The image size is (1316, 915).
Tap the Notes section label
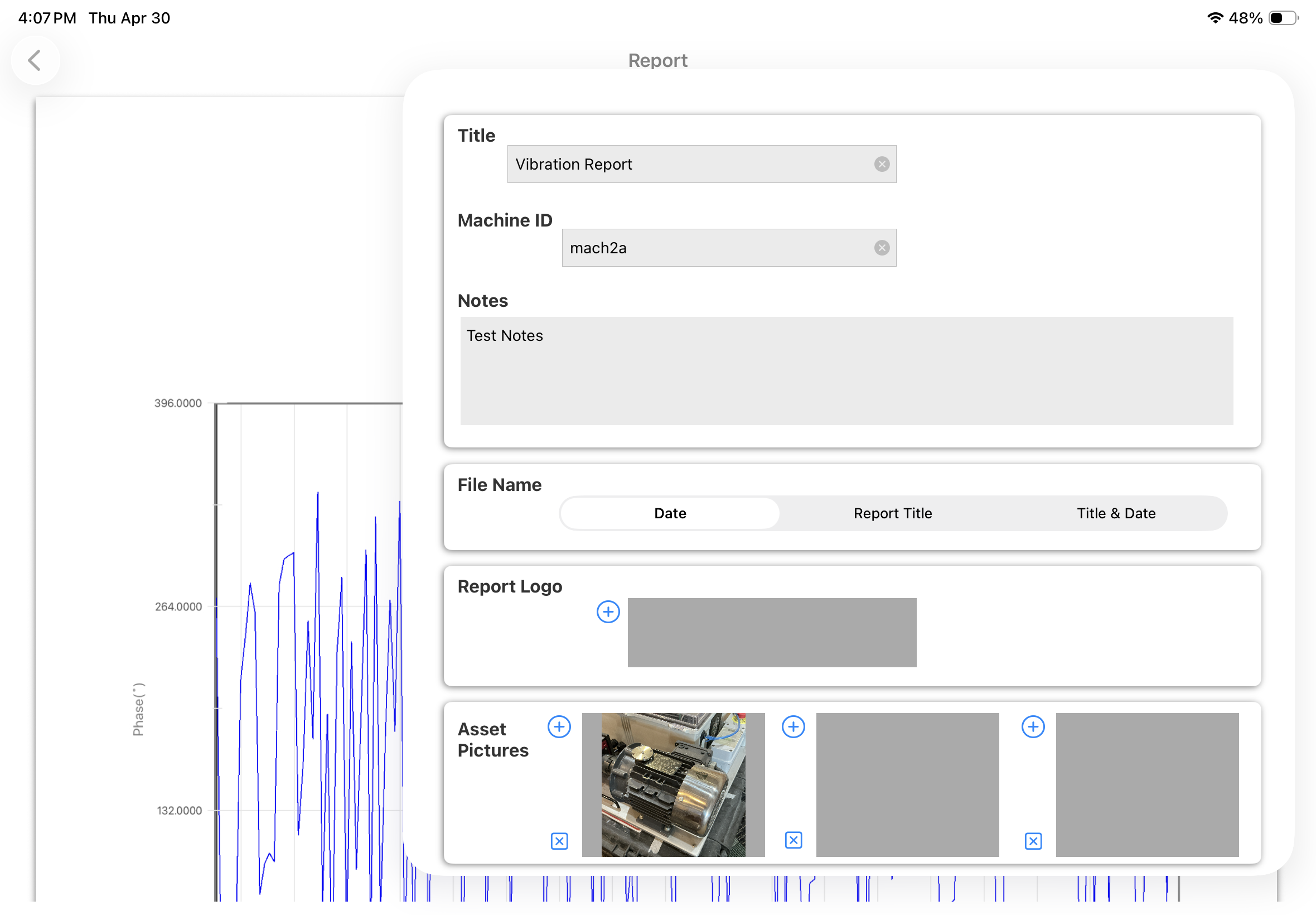482,300
